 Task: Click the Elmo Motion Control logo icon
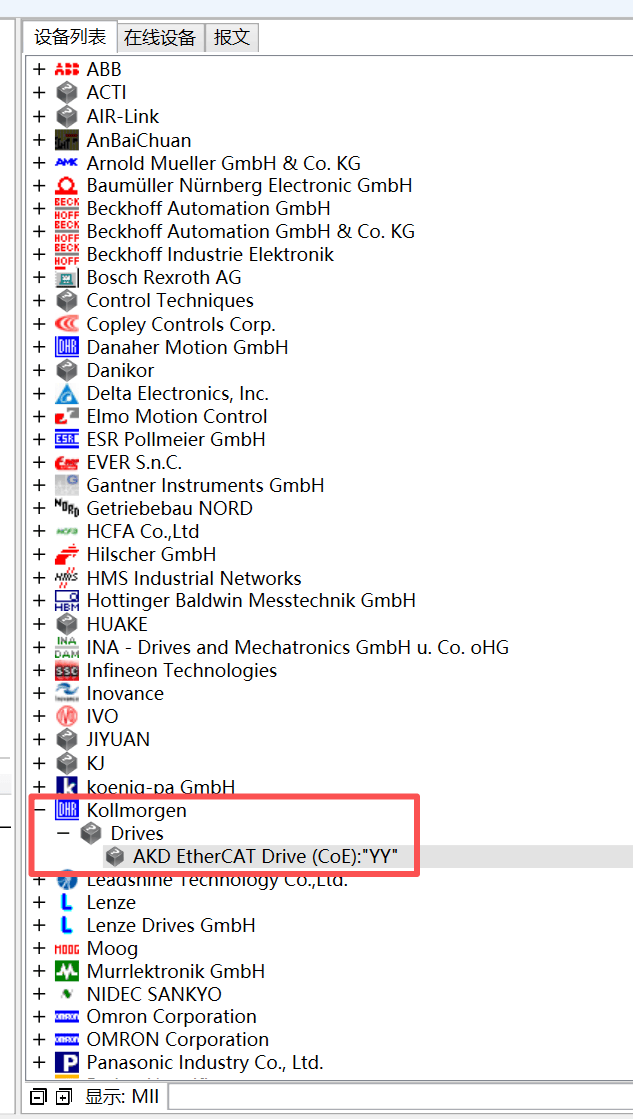[x=66, y=416]
